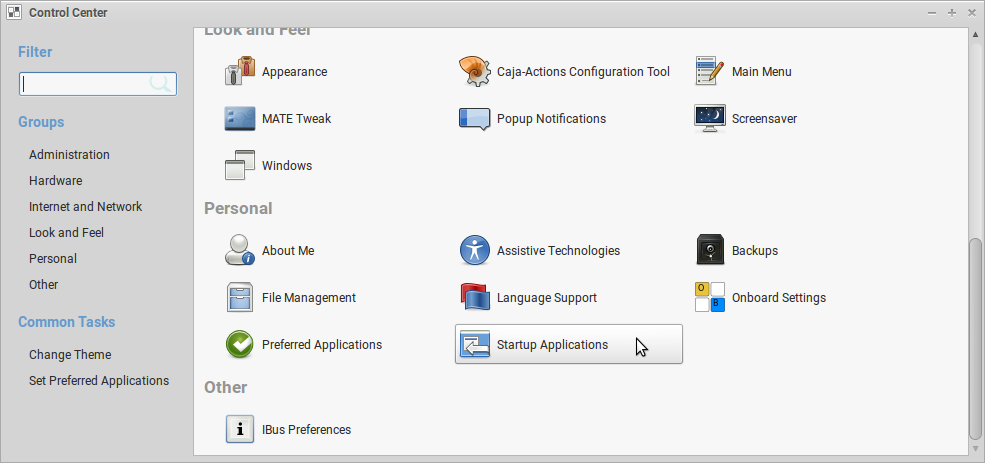985x463 pixels.
Task: Click the MATE Tweak icon
Action: coord(240,119)
